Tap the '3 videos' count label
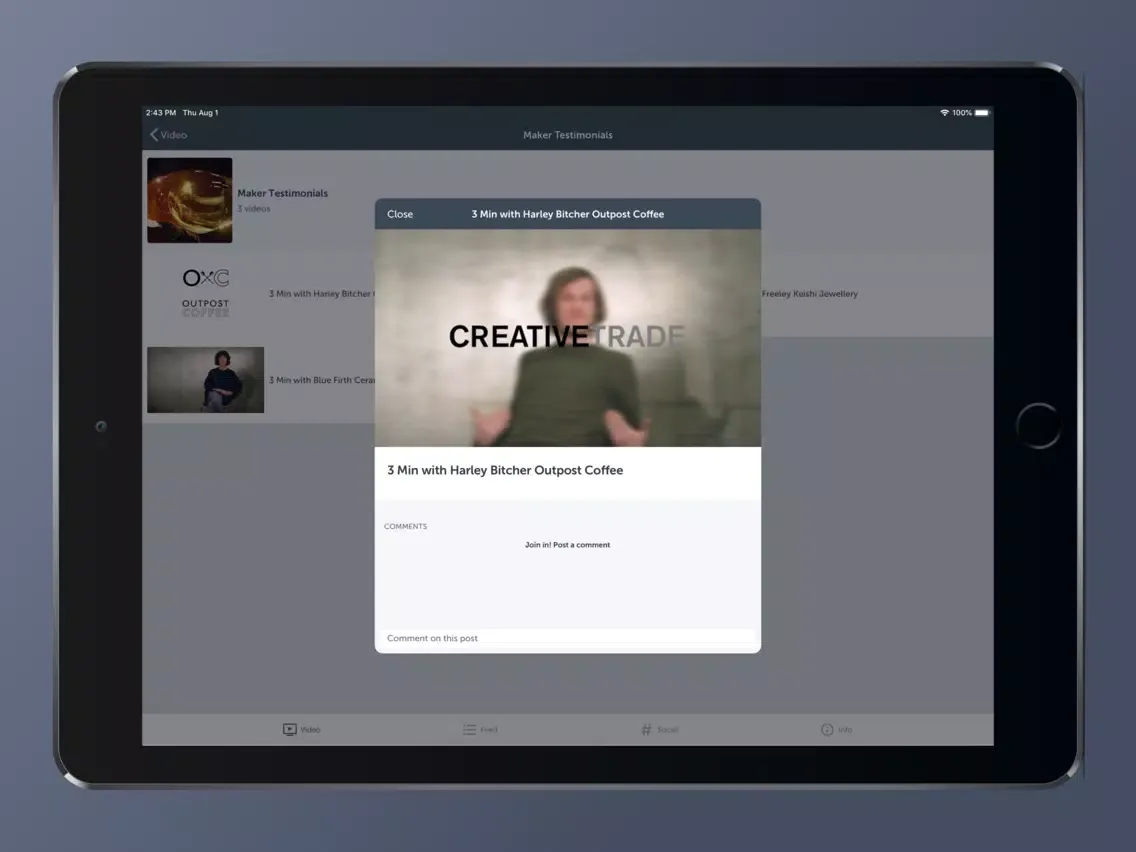The width and height of the screenshot is (1136, 852). click(254, 209)
